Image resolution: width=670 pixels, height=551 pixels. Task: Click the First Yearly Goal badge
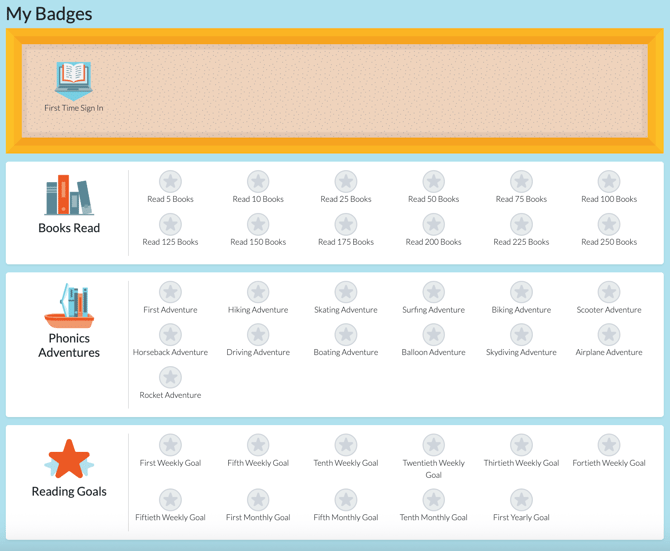[x=521, y=500]
